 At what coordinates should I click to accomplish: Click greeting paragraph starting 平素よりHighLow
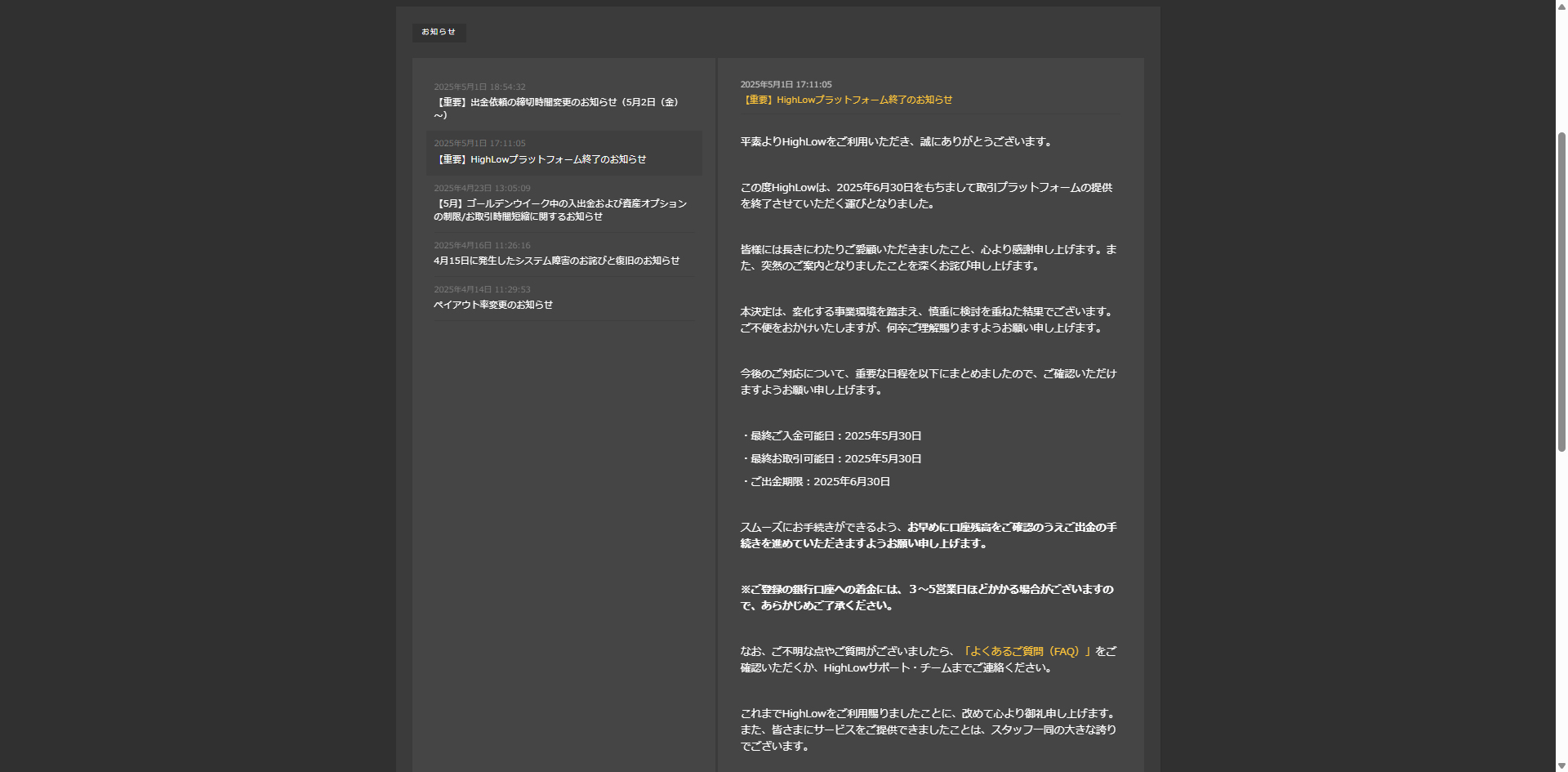[x=897, y=141]
